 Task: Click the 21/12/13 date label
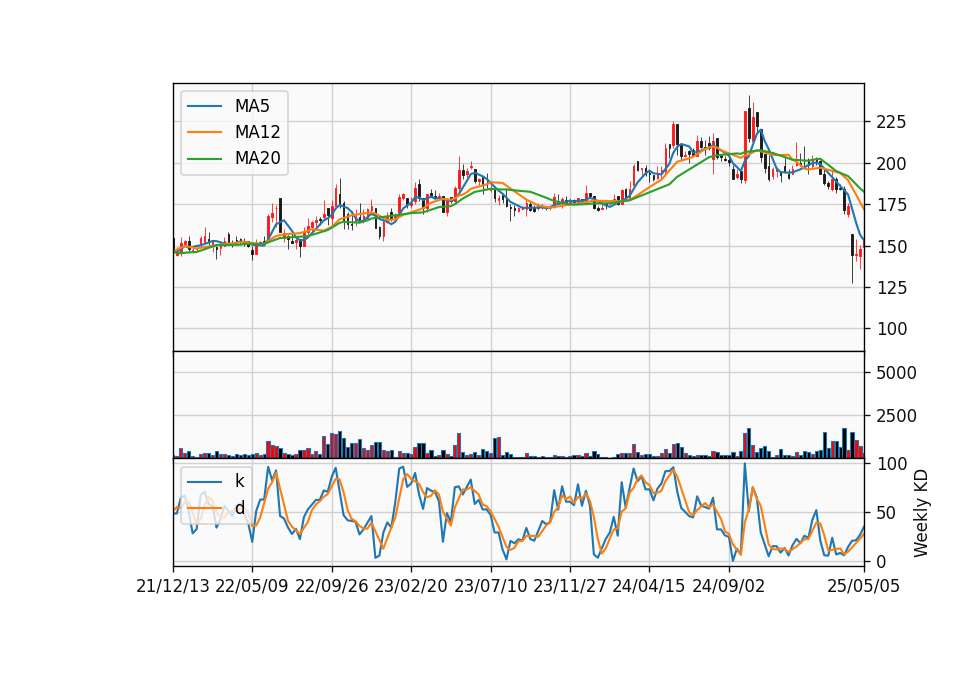click(x=173, y=587)
